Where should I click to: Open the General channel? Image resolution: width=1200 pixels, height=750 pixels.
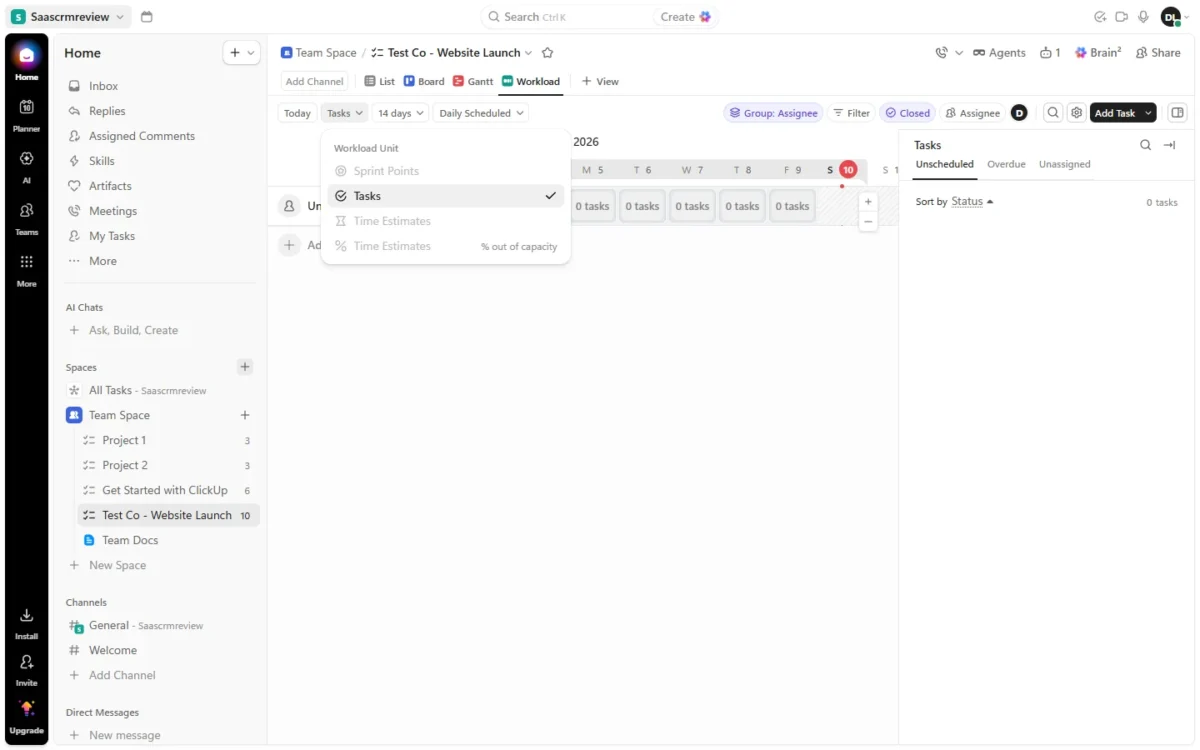(x=158, y=625)
